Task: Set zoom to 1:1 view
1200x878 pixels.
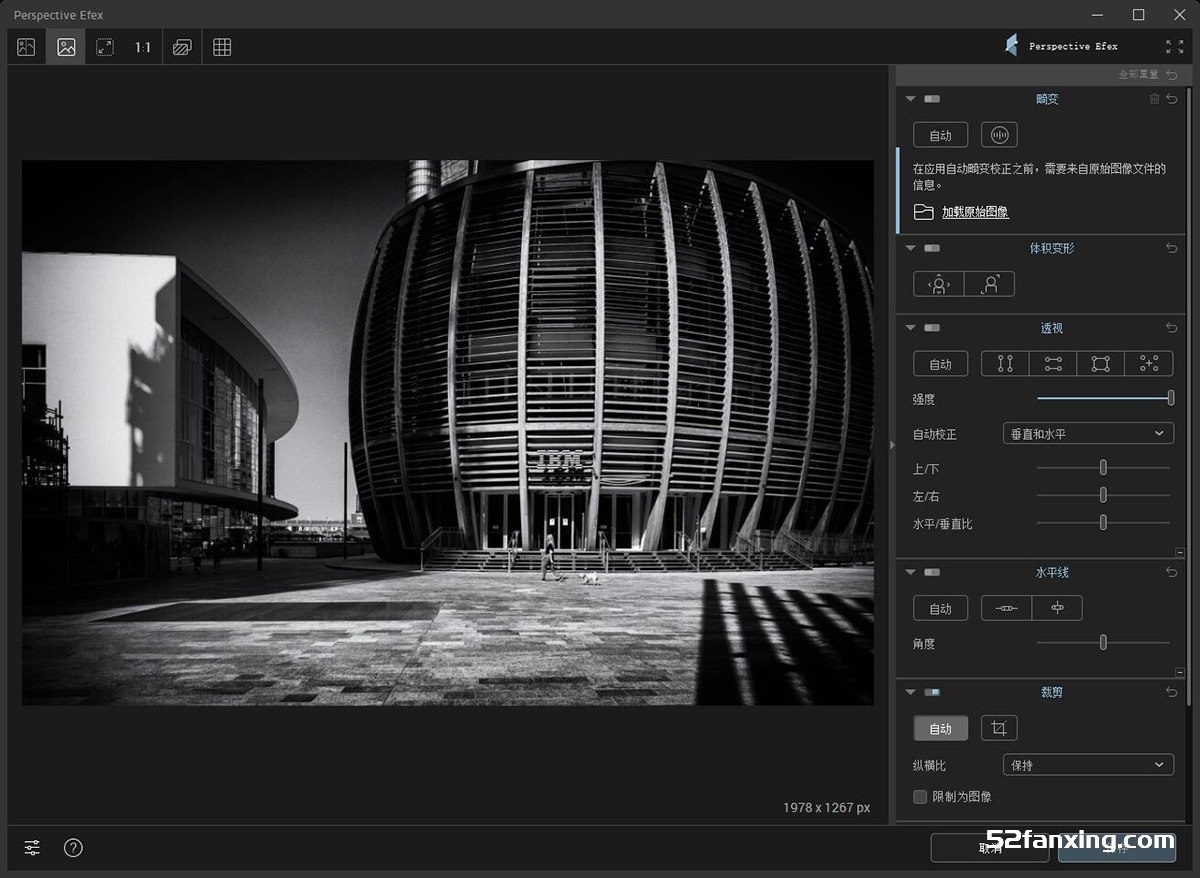Action: click(x=143, y=47)
